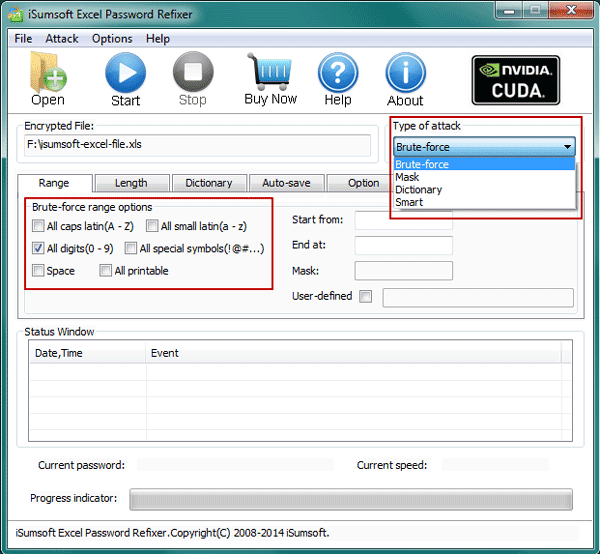The height and width of the screenshot is (554, 600).
Task: Choose Smart attack type
Action: [484, 202]
